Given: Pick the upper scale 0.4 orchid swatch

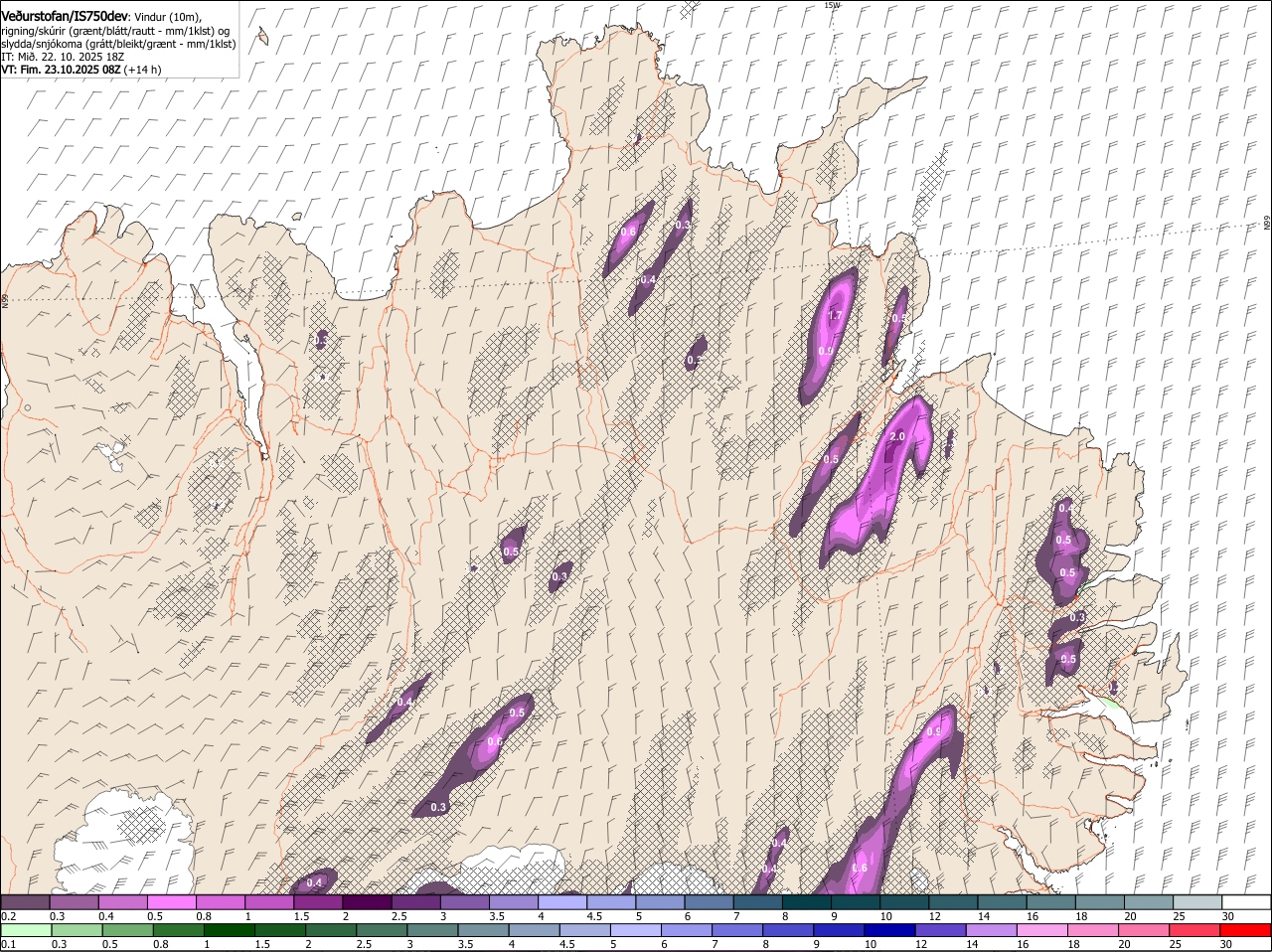Looking at the screenshot, I should point(122,902).
